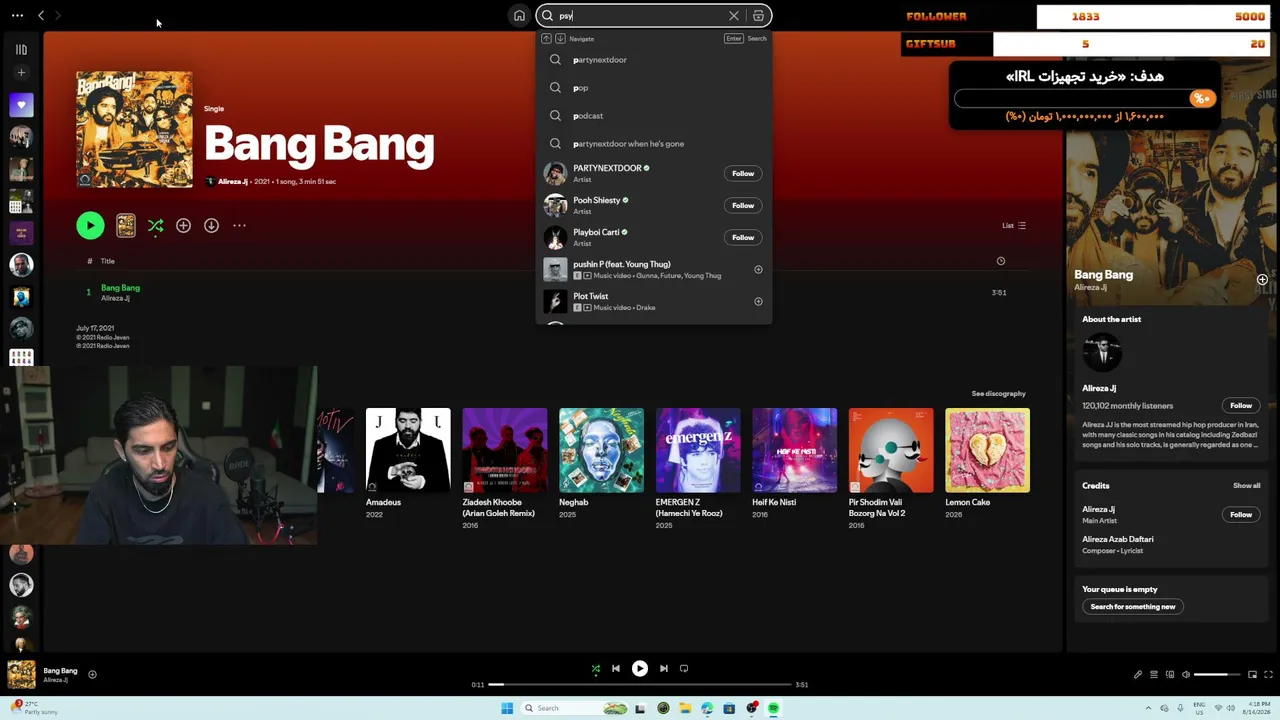This screenshot has width=1280, height=720.
Task: Add 'pushin P' to Liked Songs
Action: click(758, 270)
